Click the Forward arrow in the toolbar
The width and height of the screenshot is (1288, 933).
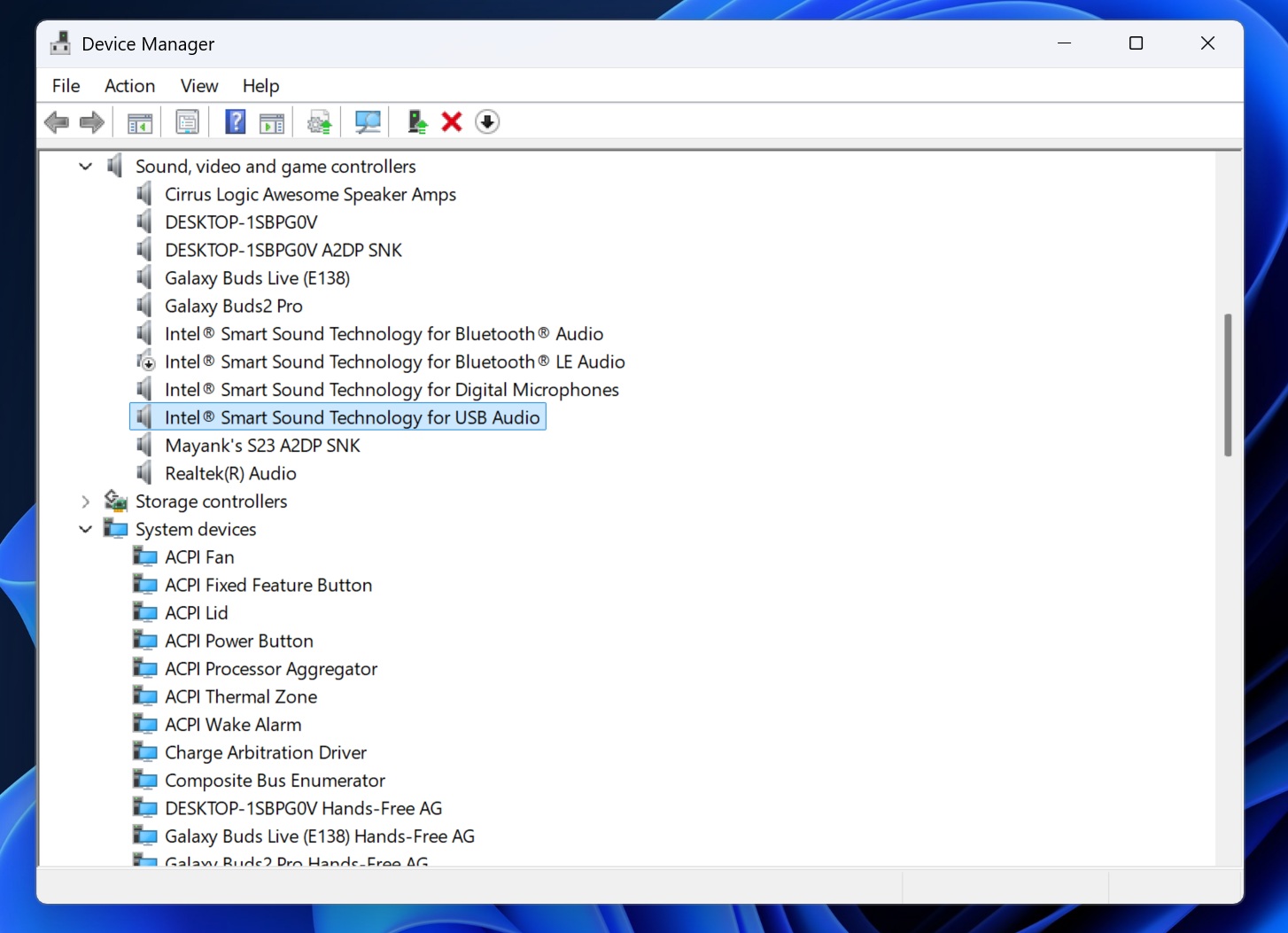click(x=92, y=122)
